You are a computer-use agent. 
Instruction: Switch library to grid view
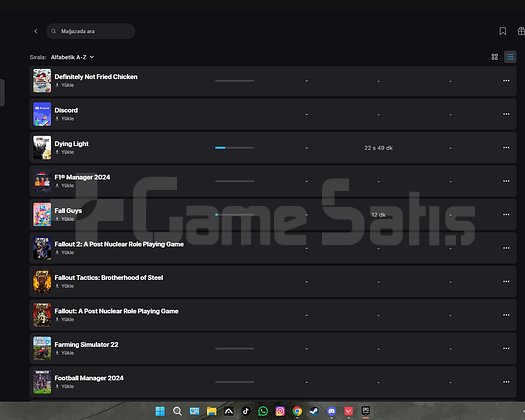(x=495, y=57)
